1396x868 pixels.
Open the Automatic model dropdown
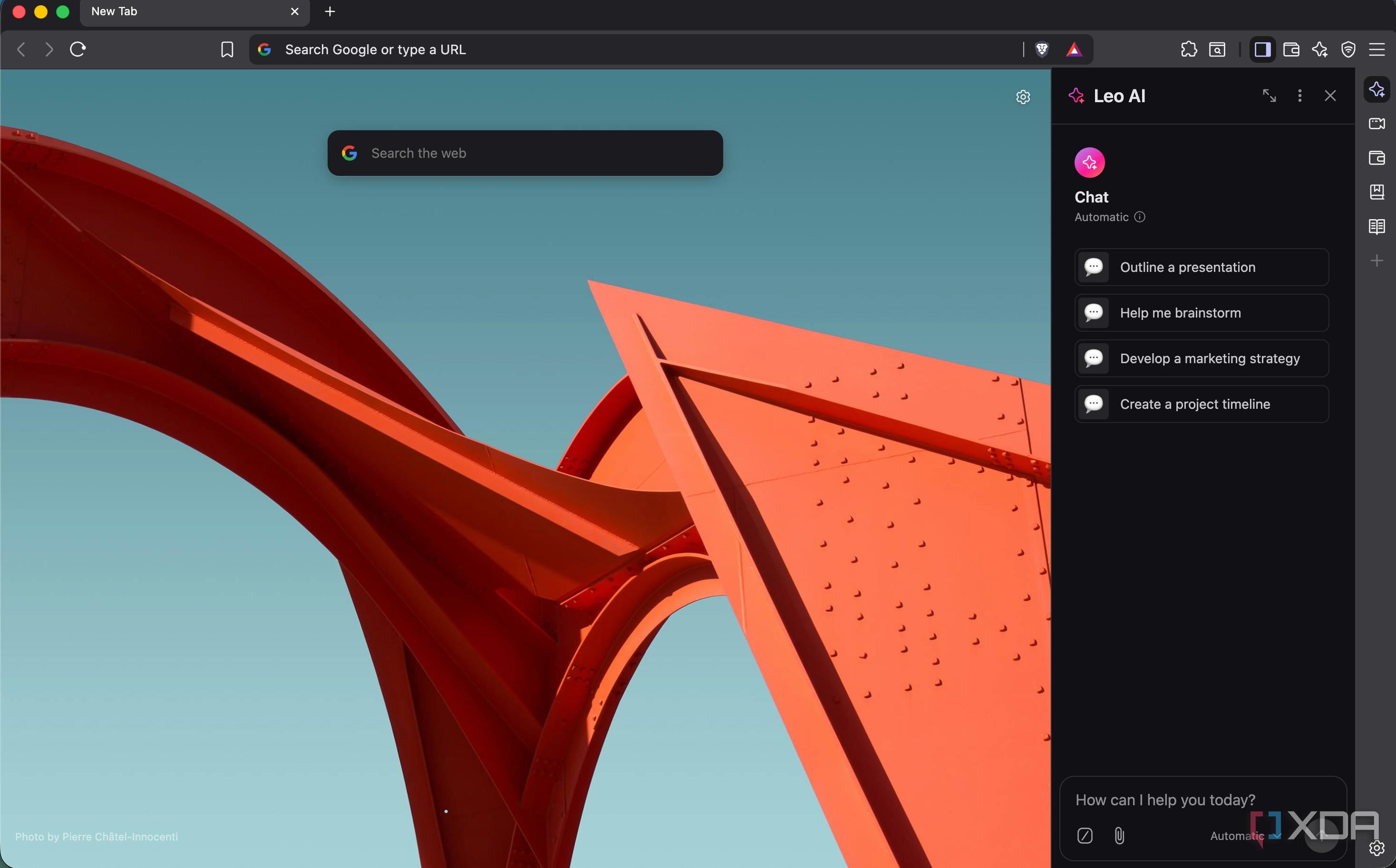pos(1245,836)
